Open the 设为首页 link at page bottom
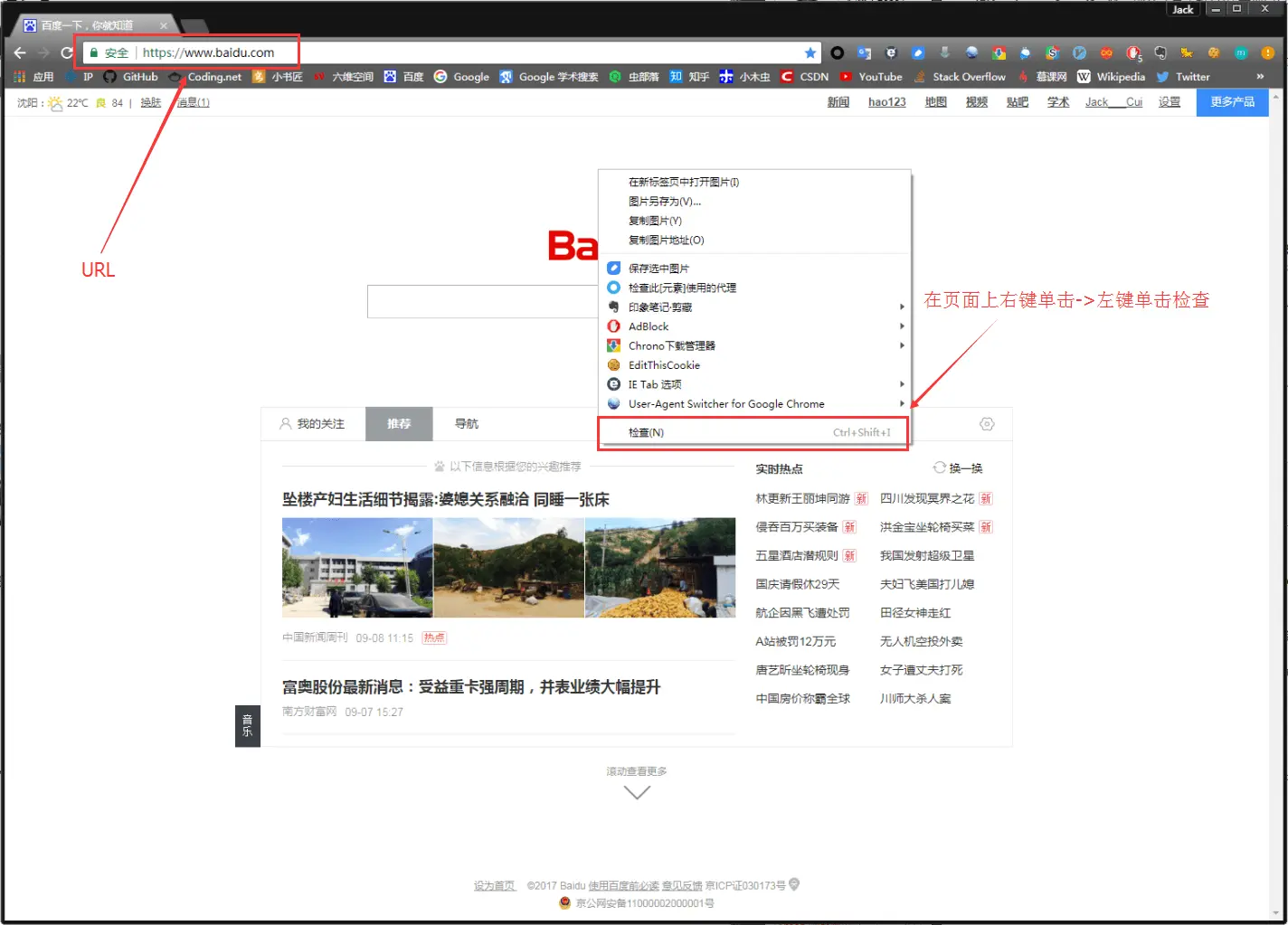1288x925 pixels. pos(494,884)
